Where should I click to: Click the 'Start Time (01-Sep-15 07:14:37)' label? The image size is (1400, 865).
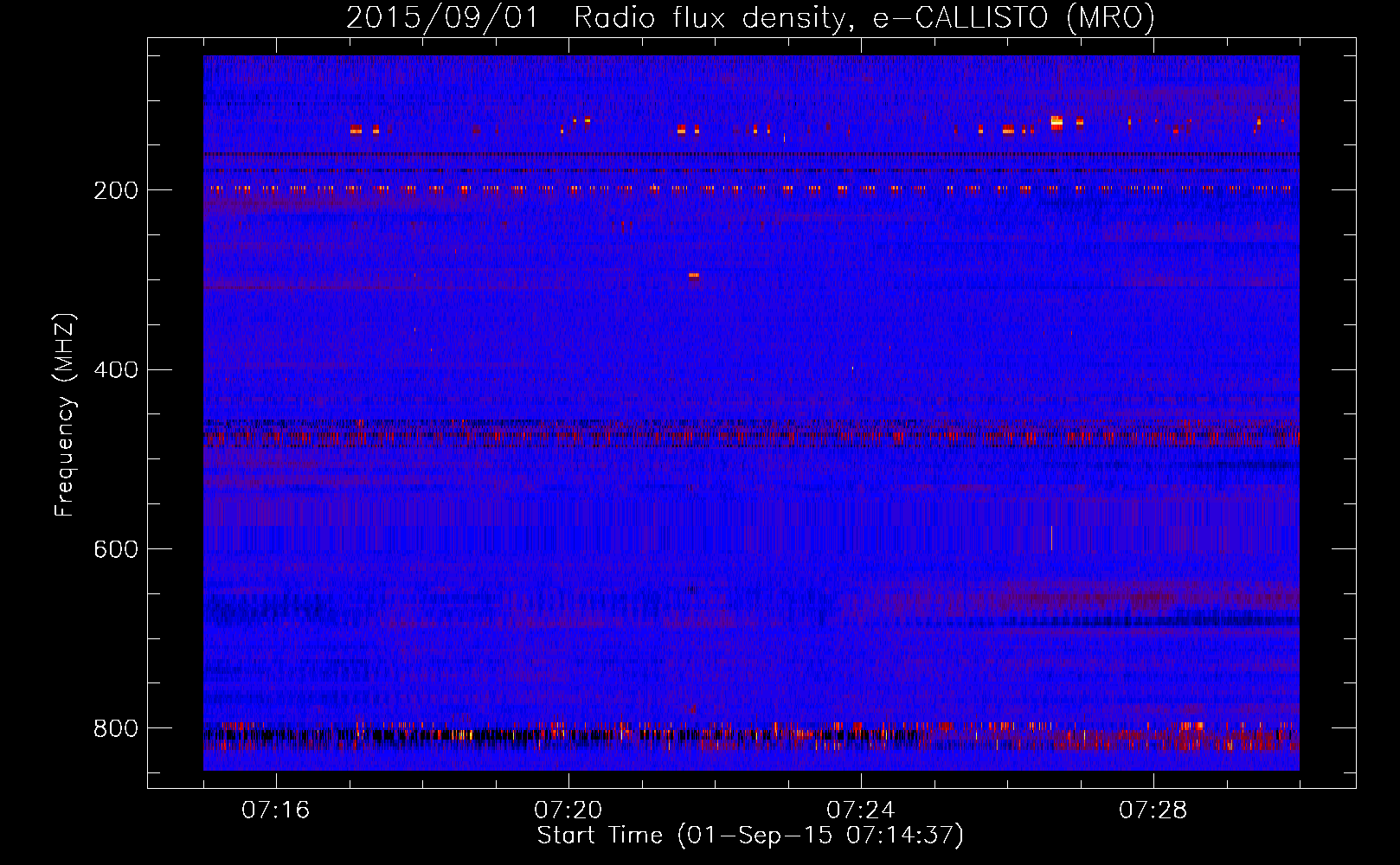coord(750,835)
